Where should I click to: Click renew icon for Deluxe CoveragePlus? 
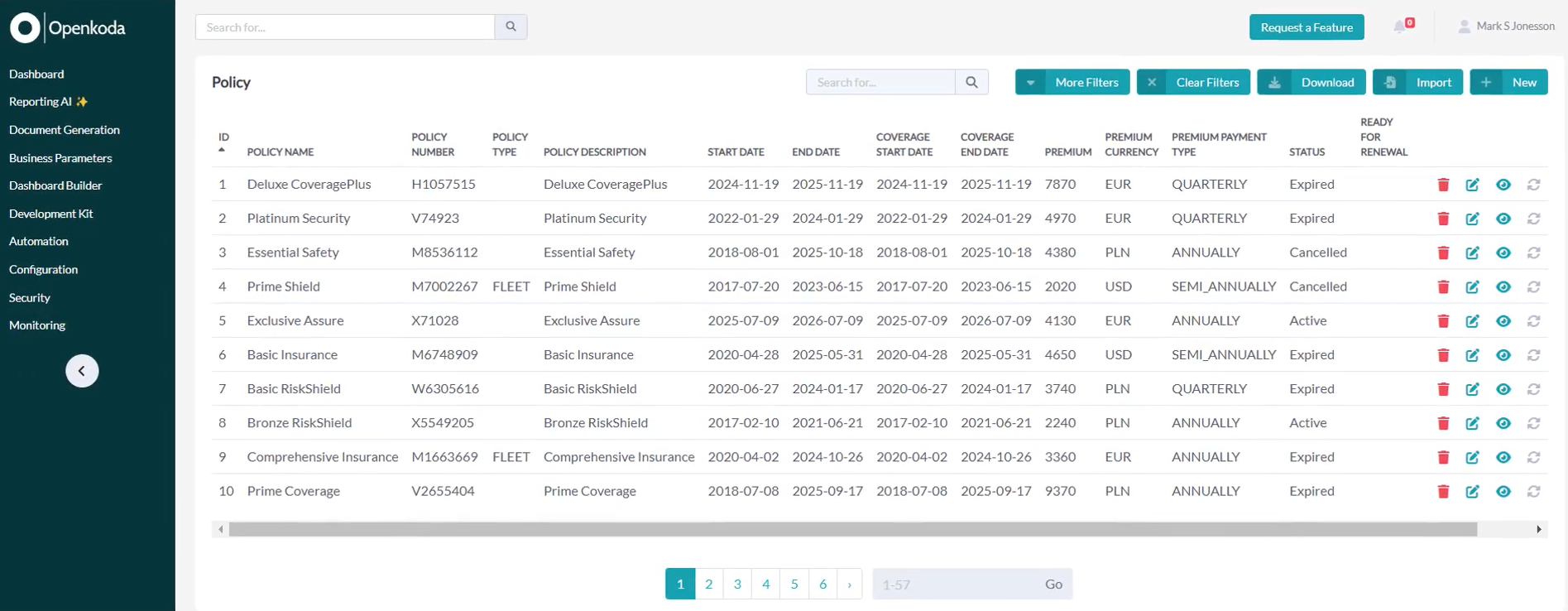click(1533, 185)
